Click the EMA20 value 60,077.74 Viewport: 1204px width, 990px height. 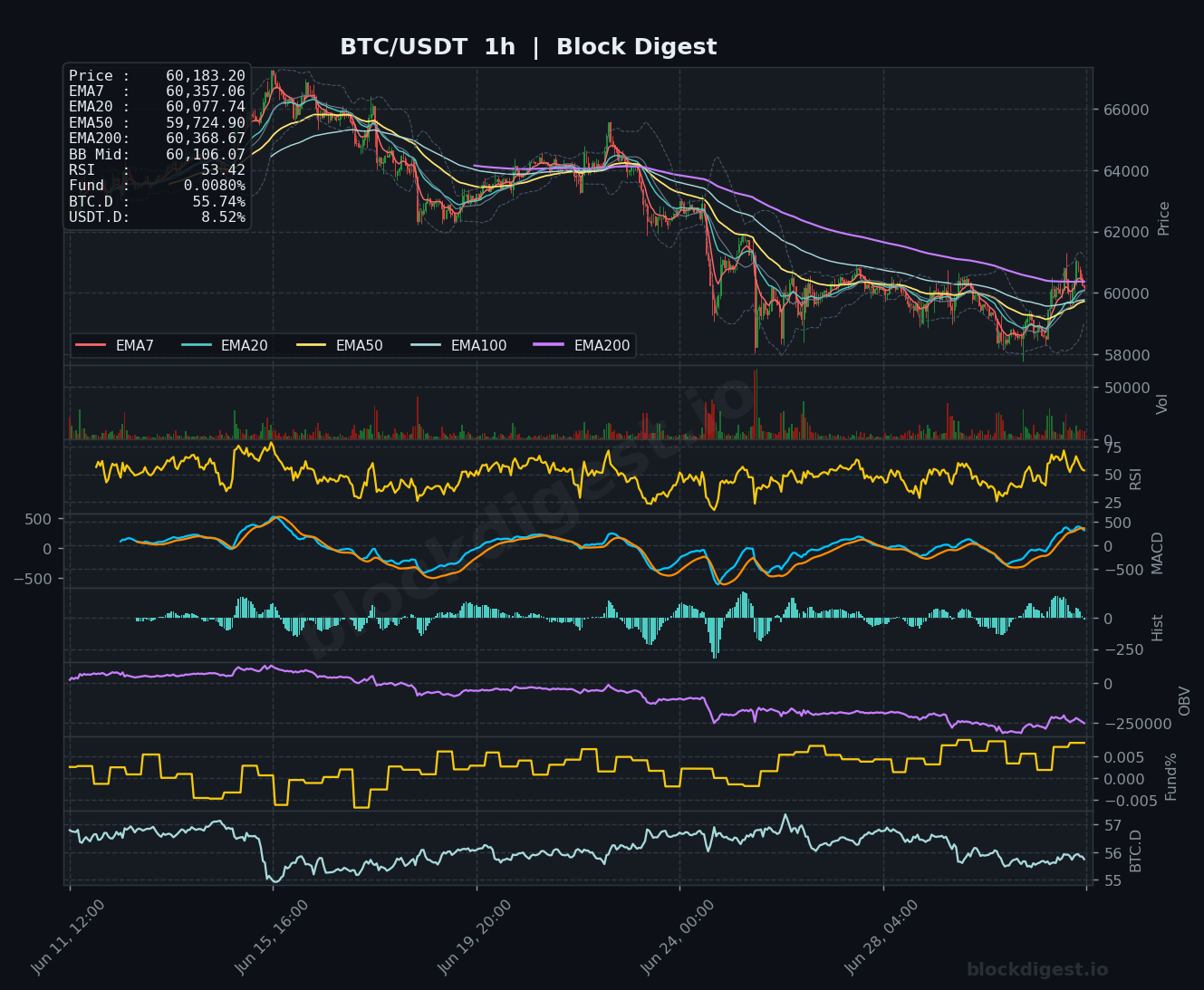coord(206,107)
